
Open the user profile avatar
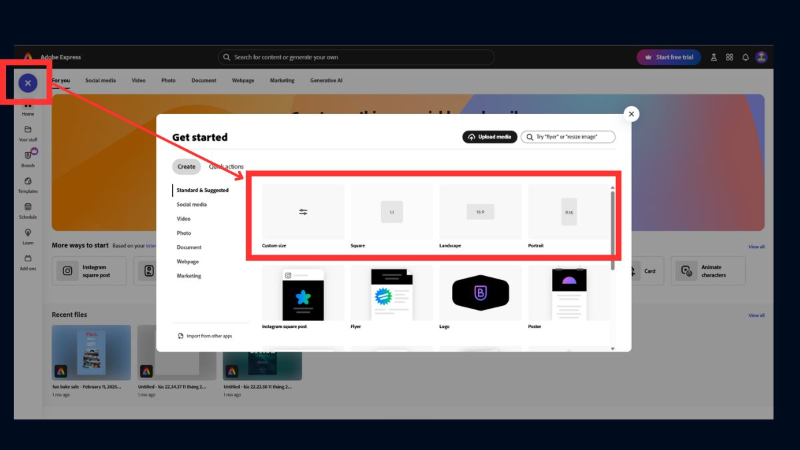point(761,57)
